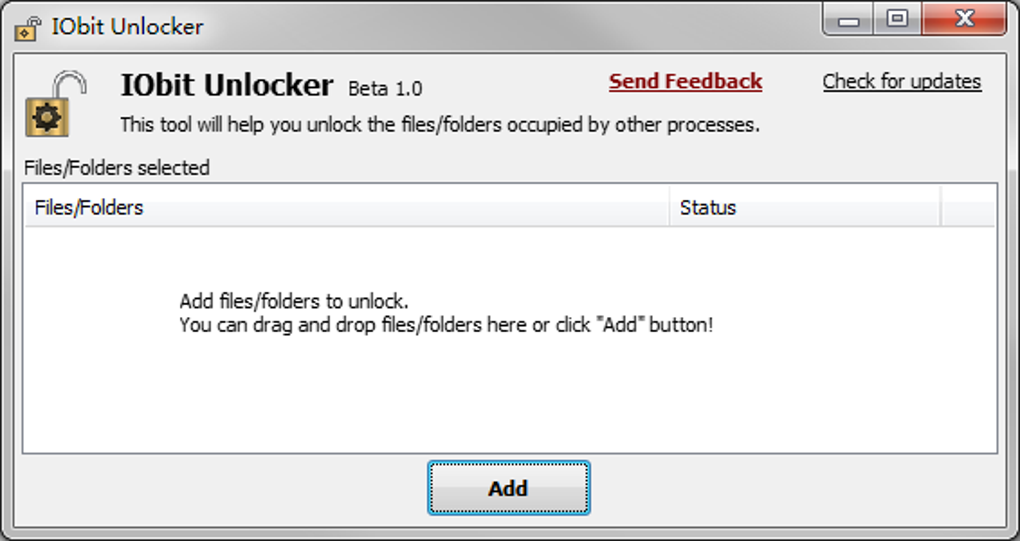Screen dimensions: 1020x541
Task: Click the divider between Files/Folders and Status headers
Action: [x=670, y=208]
